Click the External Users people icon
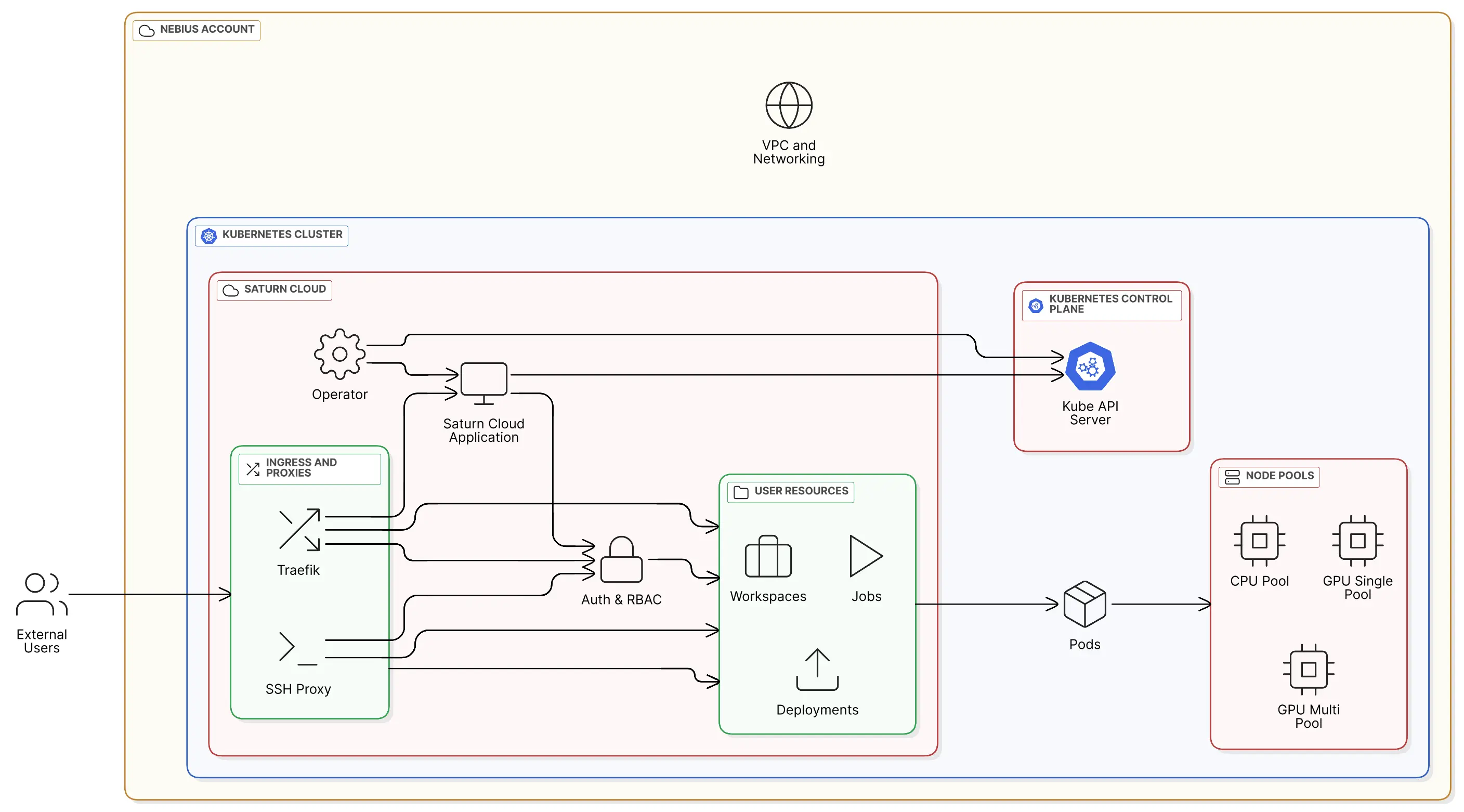Image resolution: width=1464 pixels, height=812 pixels. pos(42,594)
